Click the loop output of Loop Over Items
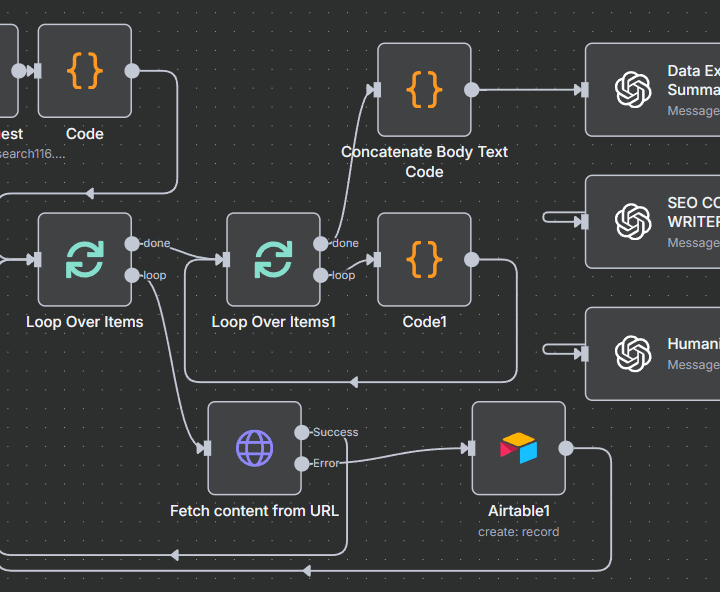This screenshot has height=592, width=720. 132,275
